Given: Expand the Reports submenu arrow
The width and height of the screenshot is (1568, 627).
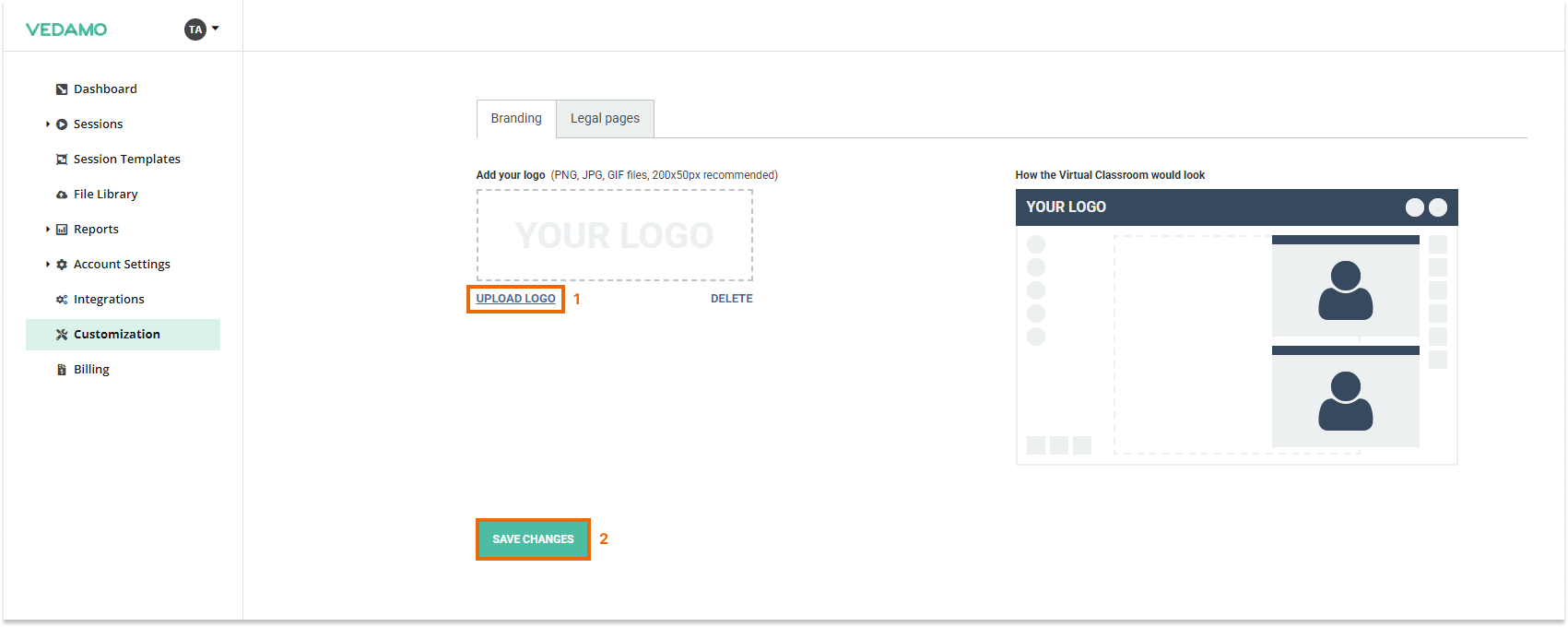Looking at the screenshot, I should pos(48,230).
